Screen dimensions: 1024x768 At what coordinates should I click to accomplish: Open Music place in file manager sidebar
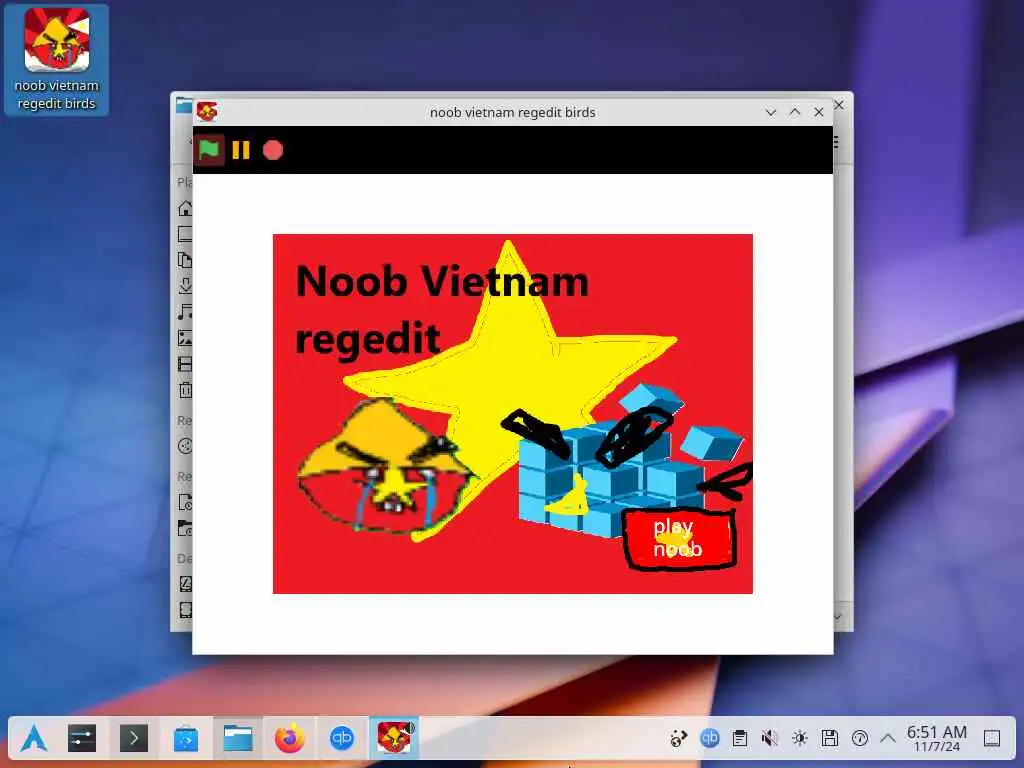185,312
